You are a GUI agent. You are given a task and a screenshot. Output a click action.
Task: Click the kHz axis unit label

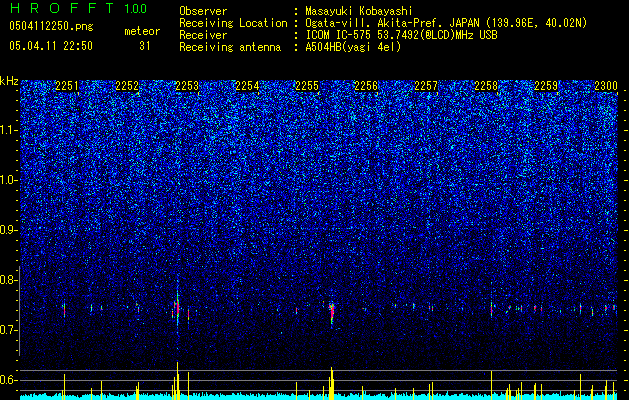coord(9,81)
